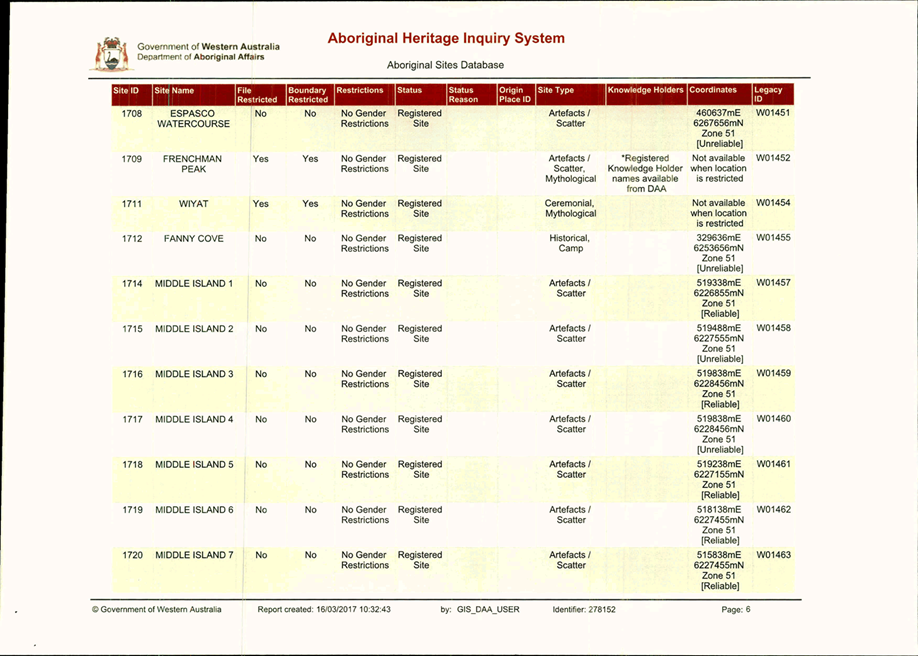Select 'WIYAT' site name
918x656 pixels.
[x=193, y=204]
